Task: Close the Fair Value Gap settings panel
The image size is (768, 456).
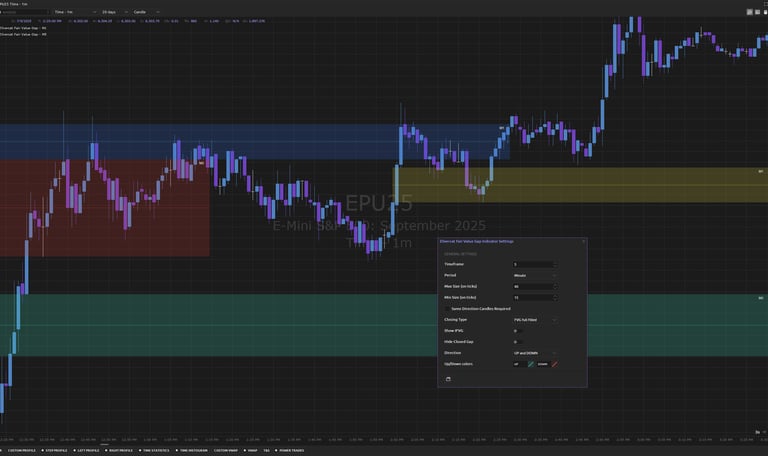Action: coord(583,241)
